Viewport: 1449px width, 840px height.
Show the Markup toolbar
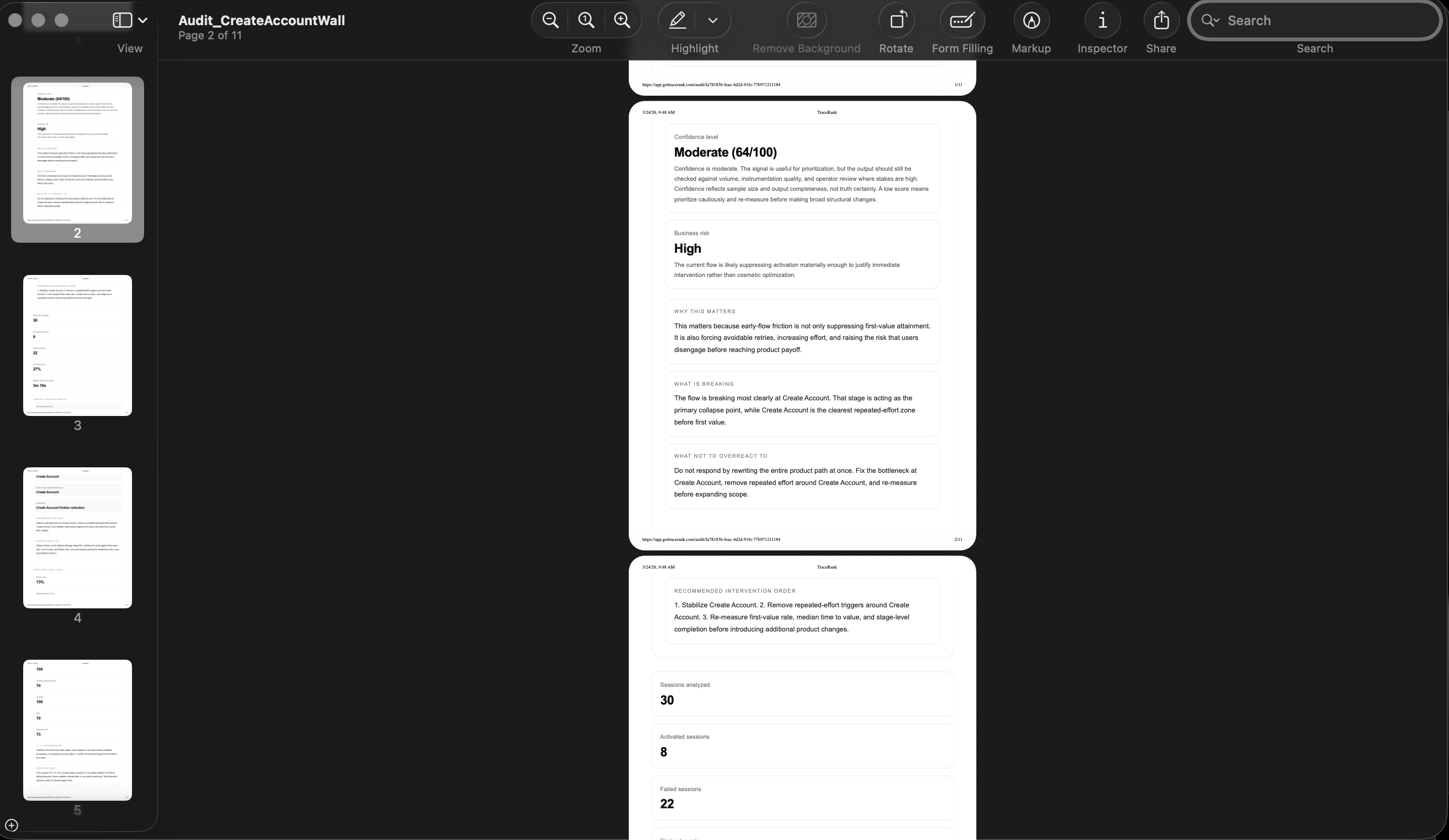click(1031, 21)
